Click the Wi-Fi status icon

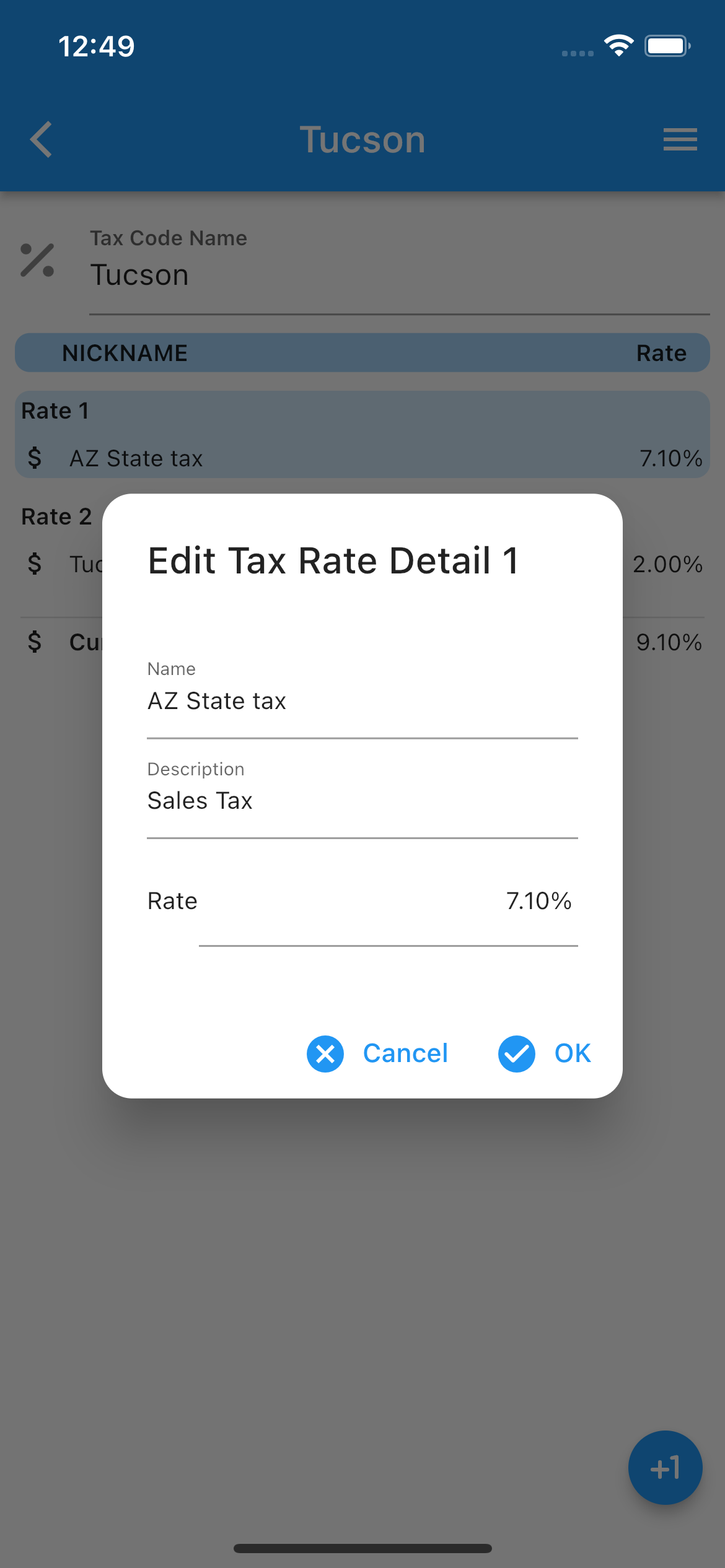tap(618, 46)
